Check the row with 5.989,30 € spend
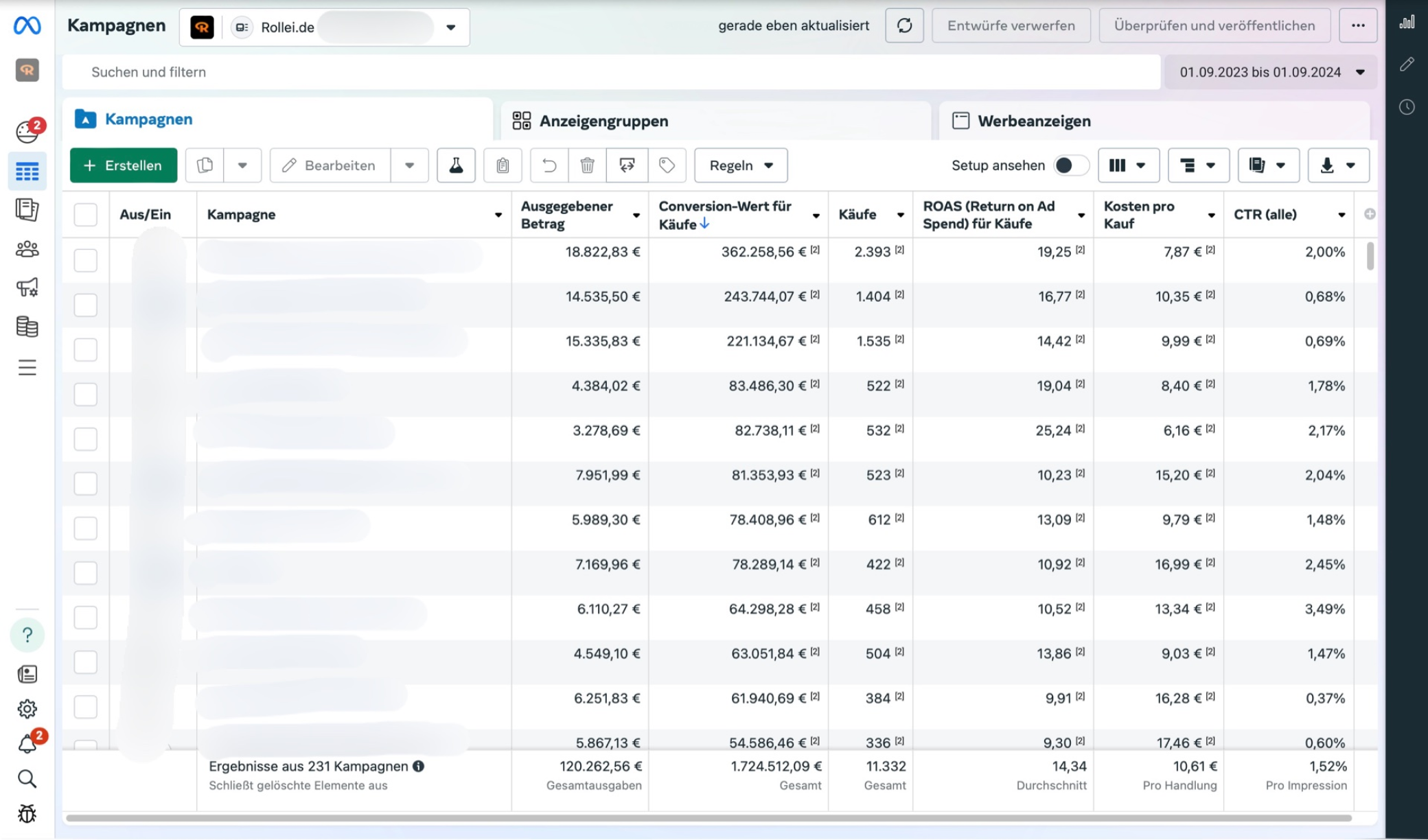1428x840 pixels. coord(85,528)
